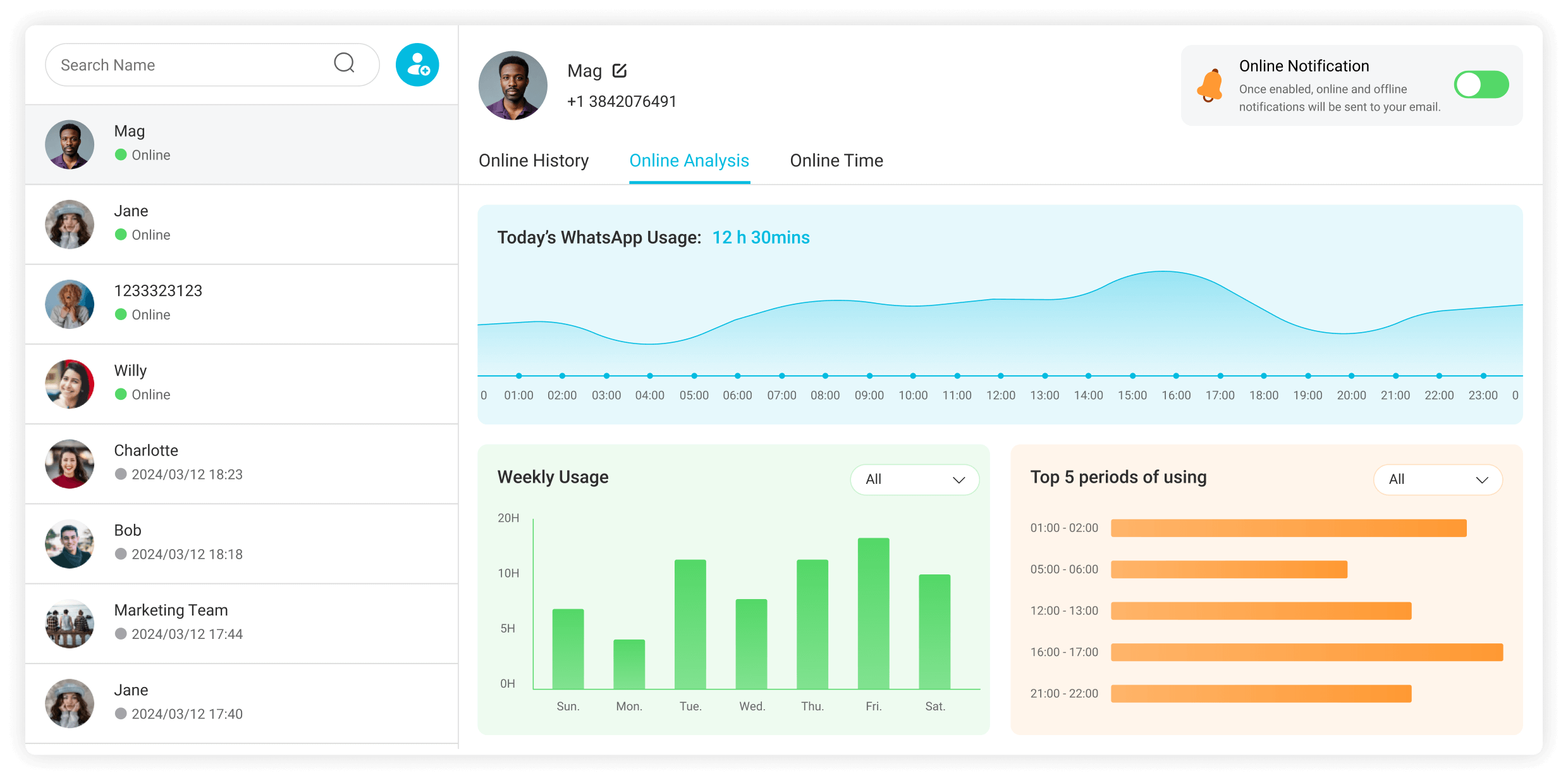Toggle the Online Notification switch

click(x=1481, y=84)
